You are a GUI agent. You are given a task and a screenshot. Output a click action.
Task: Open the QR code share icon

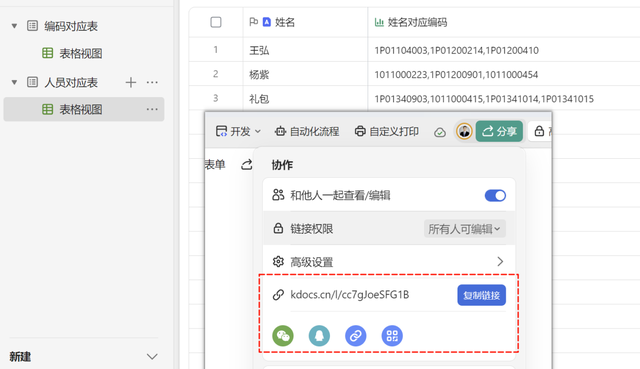pyautogui.click(x=392, y=336)
